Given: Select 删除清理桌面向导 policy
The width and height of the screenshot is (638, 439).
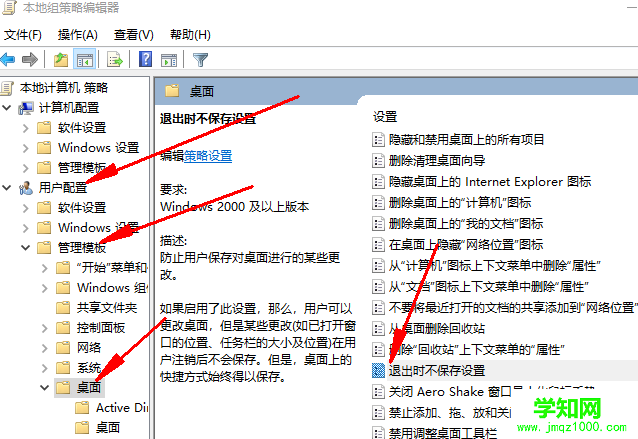Looking at the screenshot, I should tap(437, 161).
